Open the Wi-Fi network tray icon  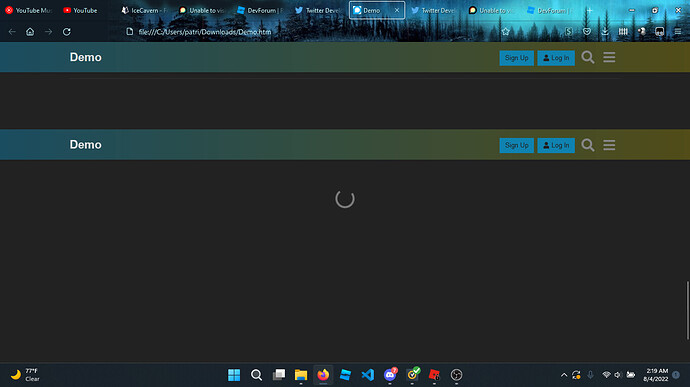(606, 375)
